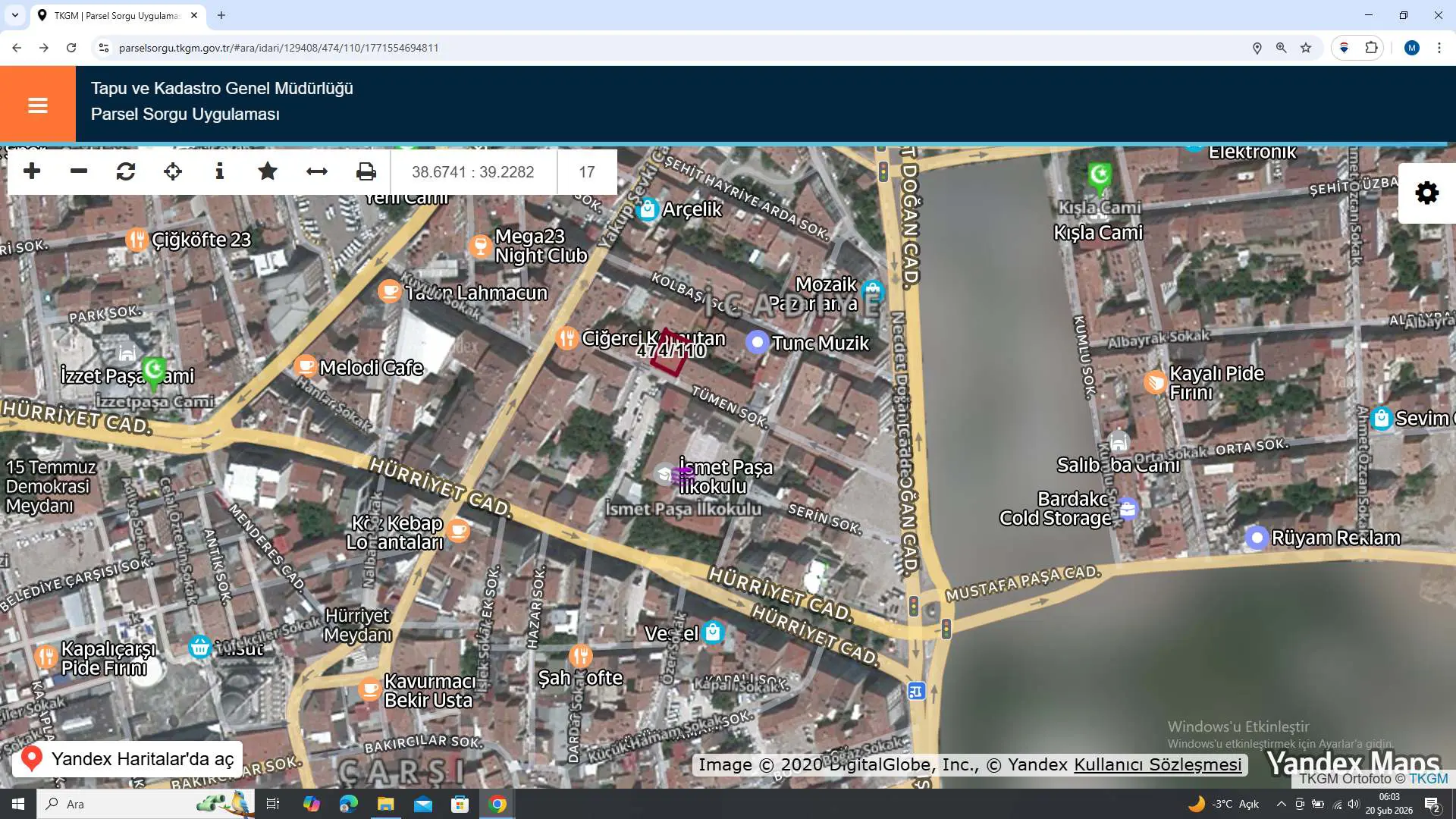Viewport: 1456px width, 819px height.
Task: Open the location permission icon in address bar
Action: (1257, 48)
